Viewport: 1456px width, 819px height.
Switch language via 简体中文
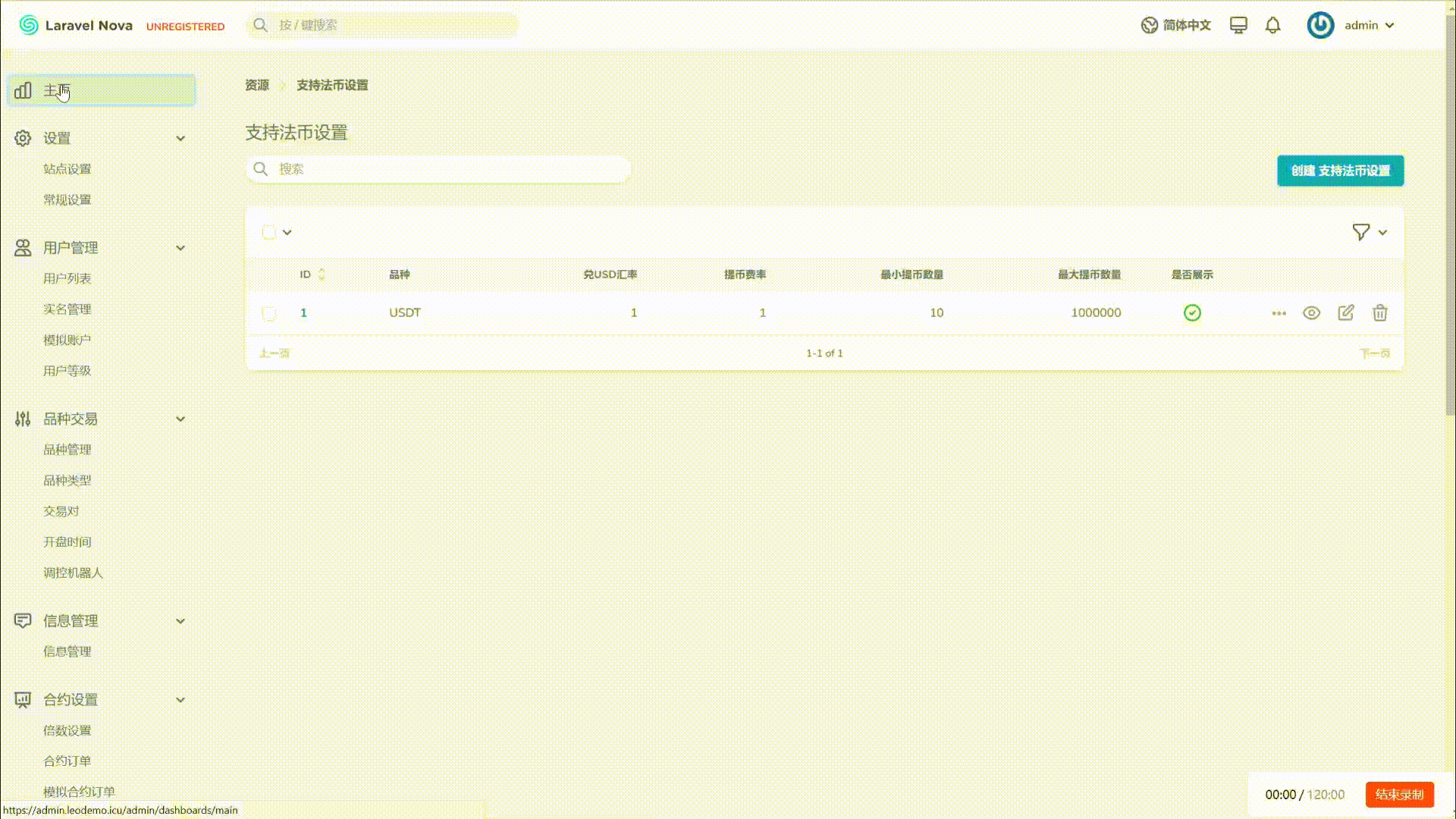tap(1187, 25)
